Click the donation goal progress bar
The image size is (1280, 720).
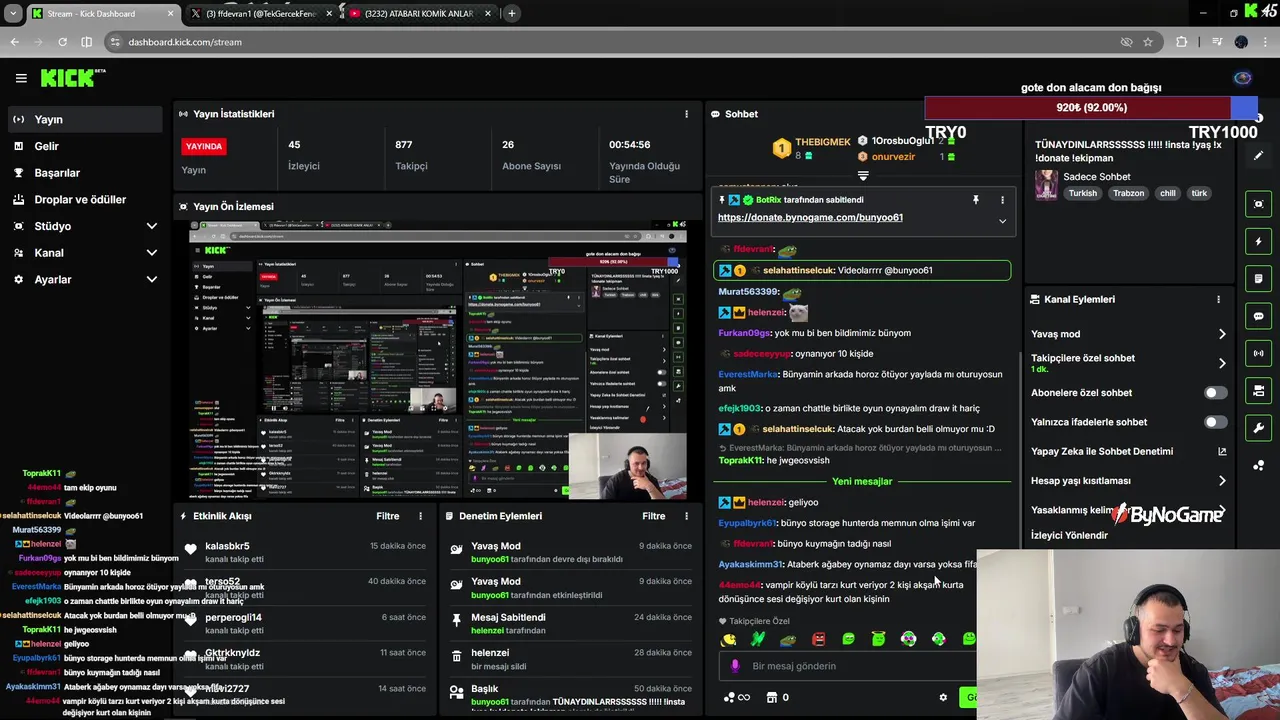coord(1091,108)
